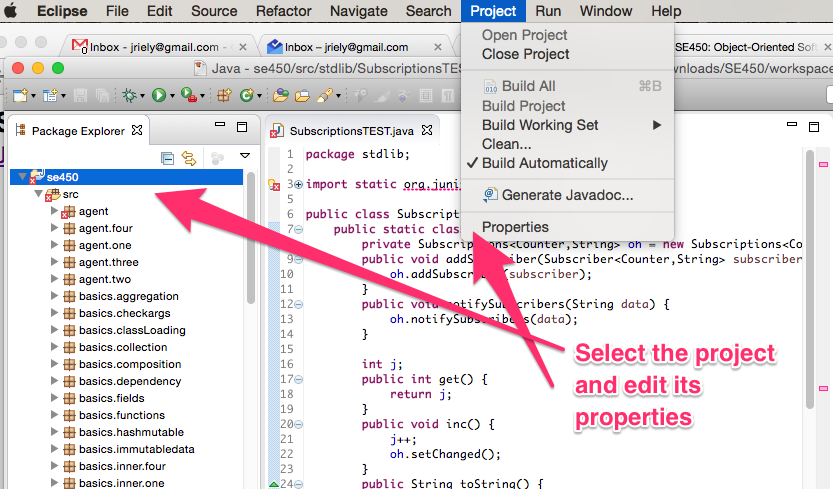Screen dimensions: 833x489
Task: Click Collapse All in Package Explorer
Action: click(168, 157)
